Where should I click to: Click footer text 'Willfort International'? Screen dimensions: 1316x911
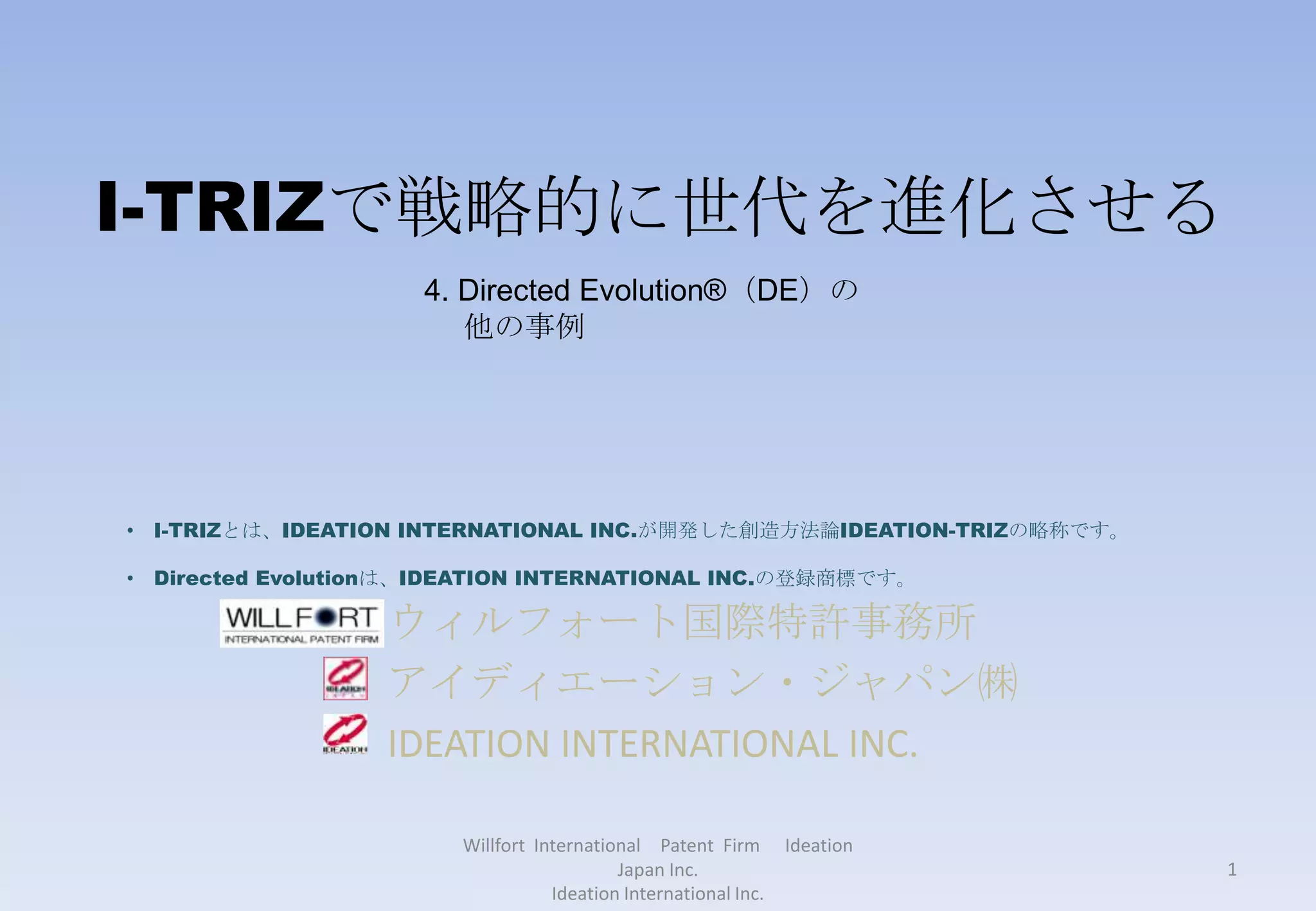coord(551,845)
